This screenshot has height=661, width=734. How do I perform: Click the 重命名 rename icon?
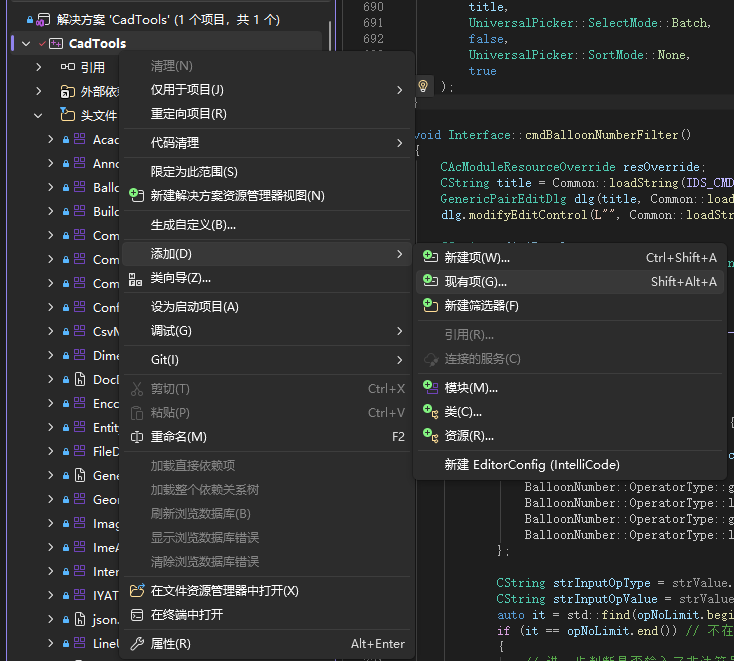click(x=137, y=437)
